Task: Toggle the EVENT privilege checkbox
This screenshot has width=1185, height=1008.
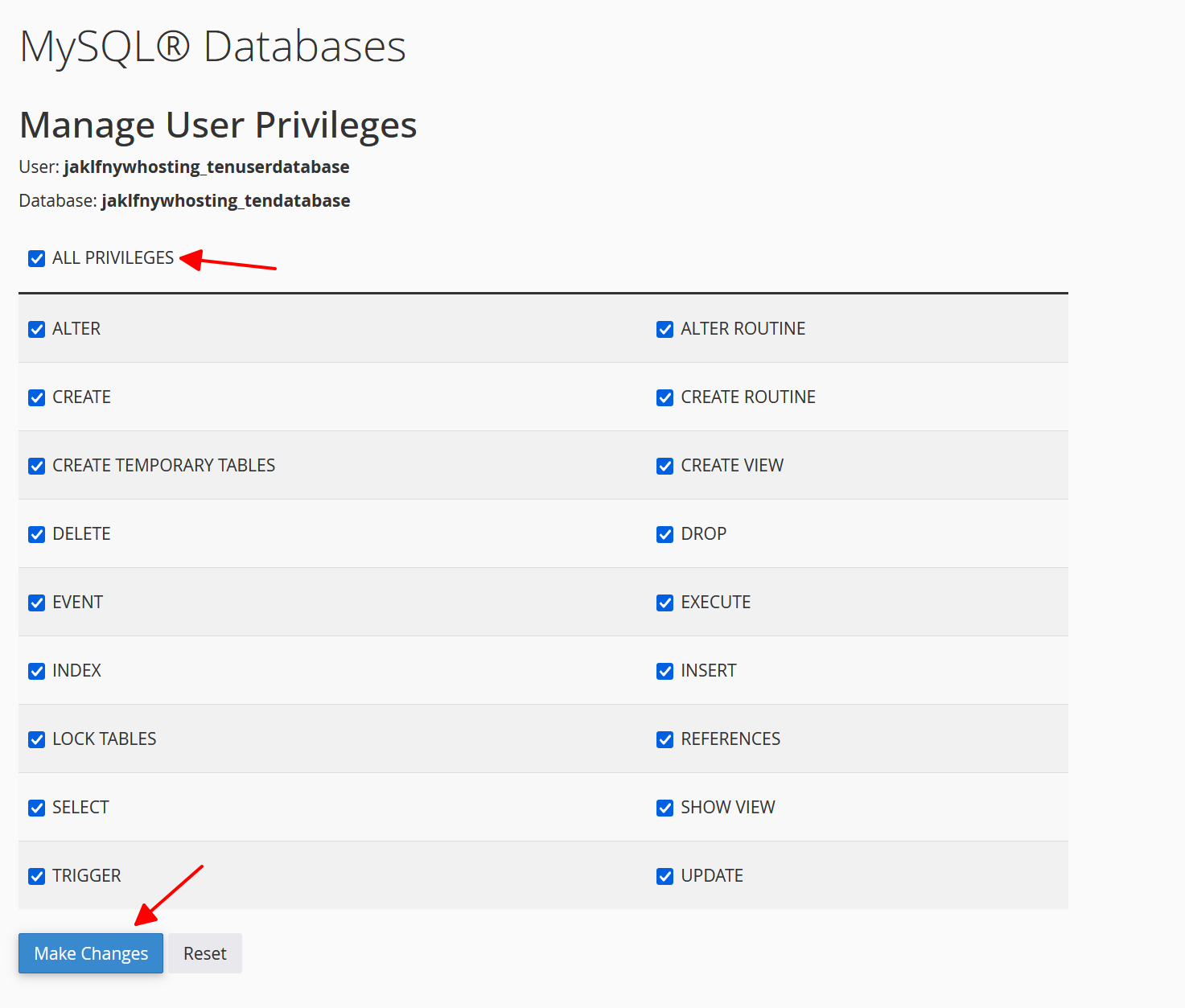Action: pyautogui.click(x=36, y=603)
